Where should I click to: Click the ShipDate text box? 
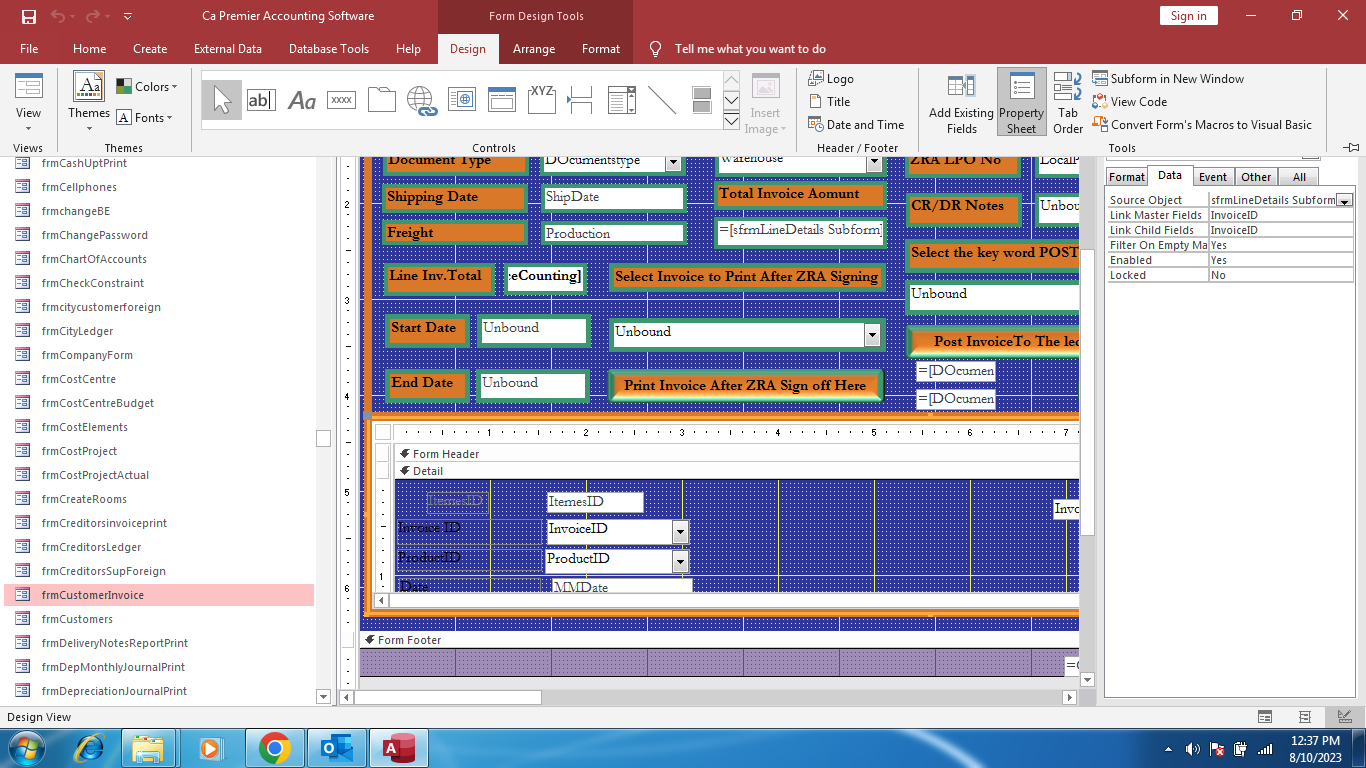coord(613,197)
